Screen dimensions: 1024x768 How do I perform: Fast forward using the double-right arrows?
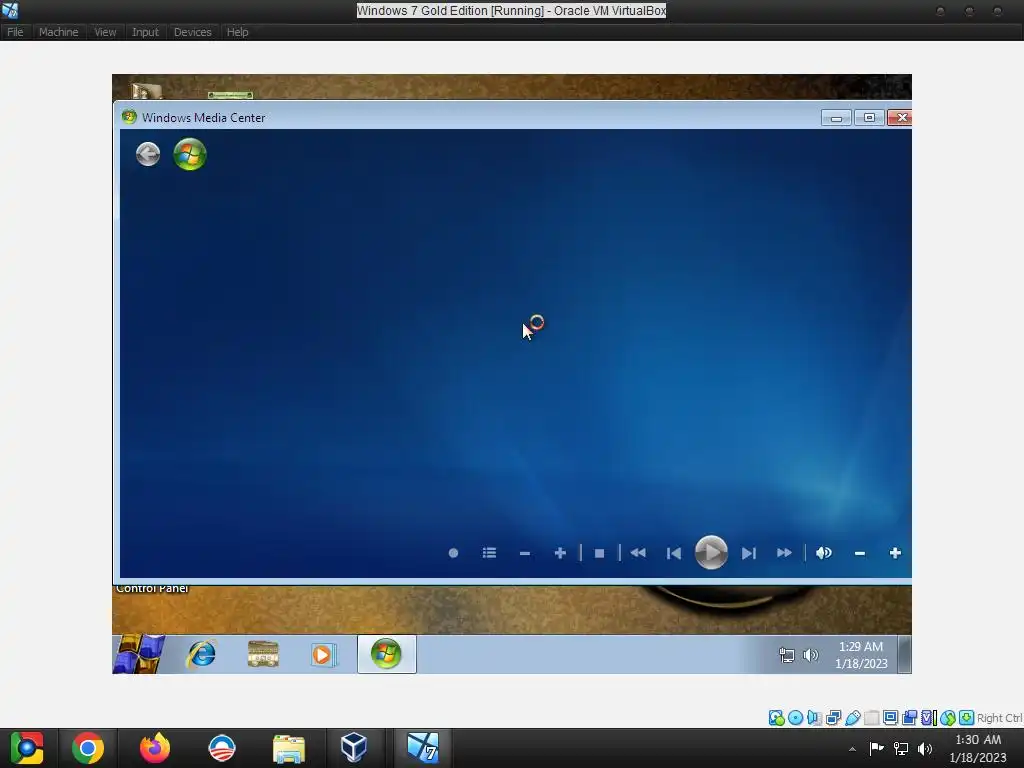[x=784, y=553]
